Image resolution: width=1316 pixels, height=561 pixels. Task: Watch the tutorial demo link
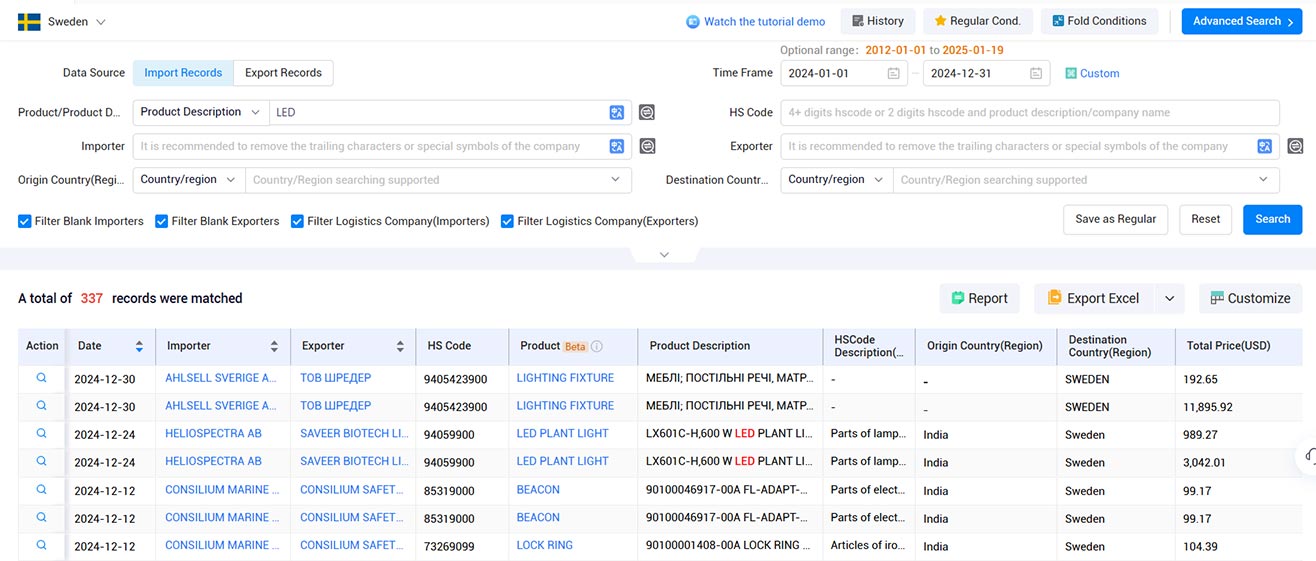756,21
